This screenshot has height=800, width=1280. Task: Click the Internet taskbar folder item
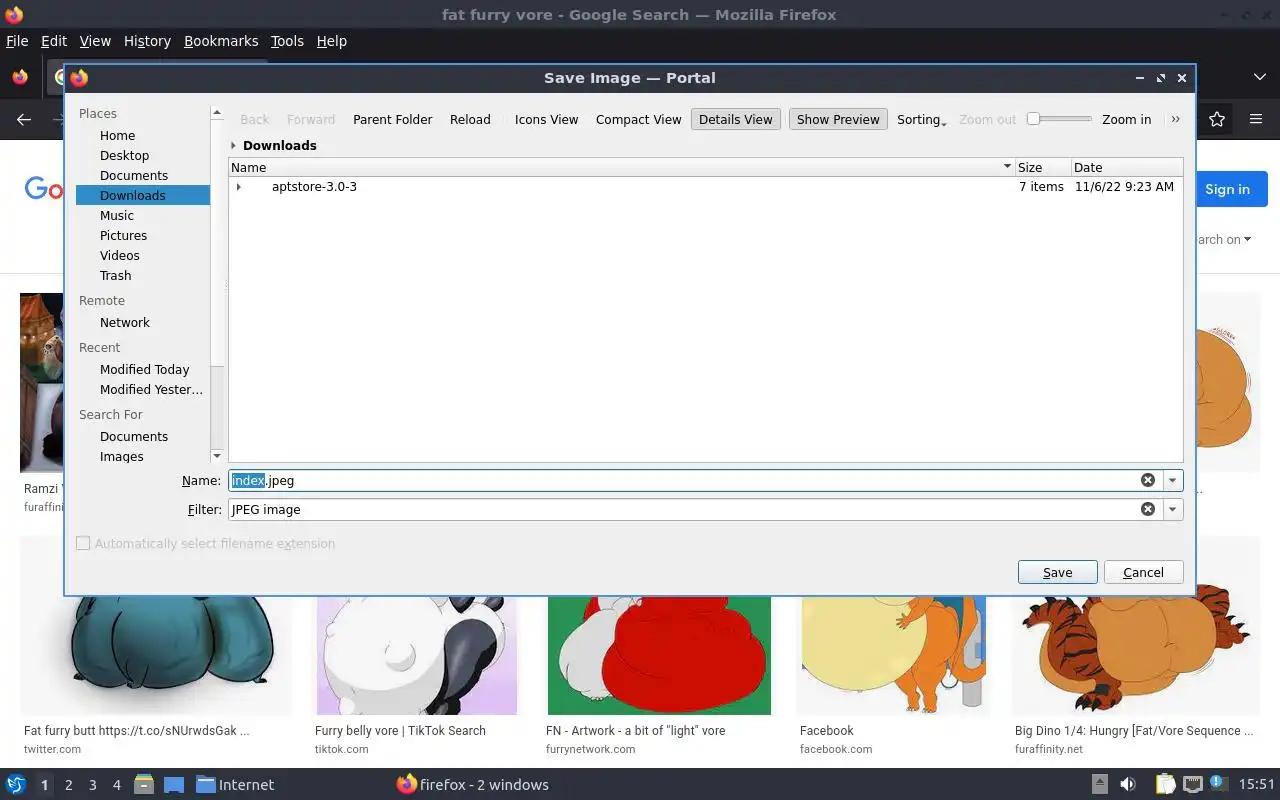[235, 784]
